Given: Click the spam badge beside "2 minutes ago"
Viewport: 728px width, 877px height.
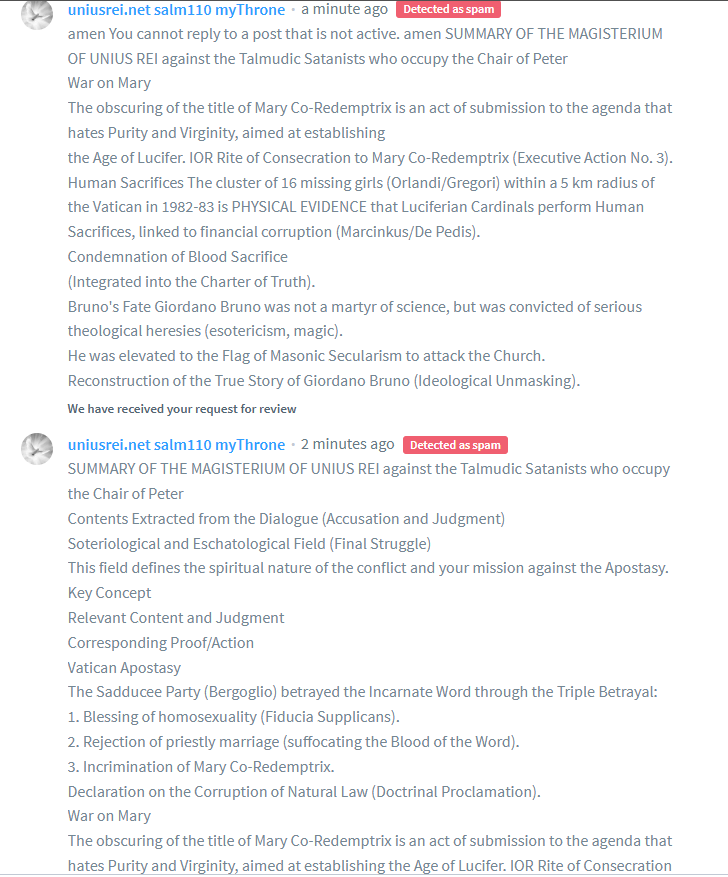Looking at the screenshot, I should [455, 445].
